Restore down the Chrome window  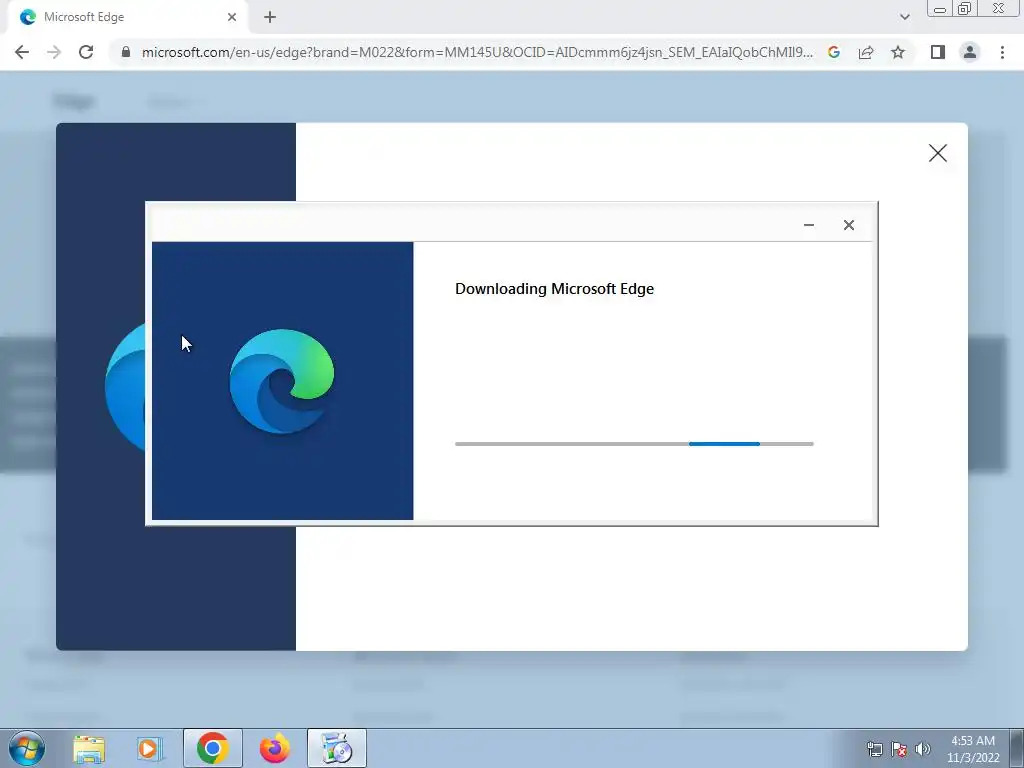(965, 9)
